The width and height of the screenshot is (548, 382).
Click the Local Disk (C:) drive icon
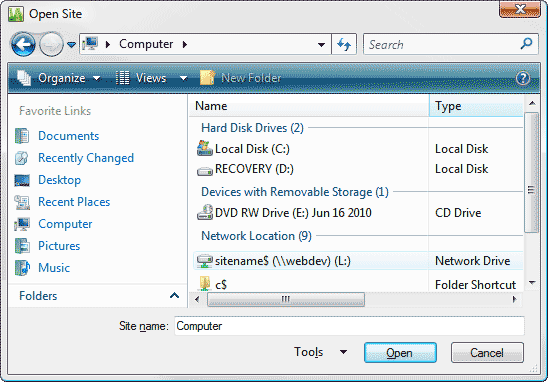point(205,148)
